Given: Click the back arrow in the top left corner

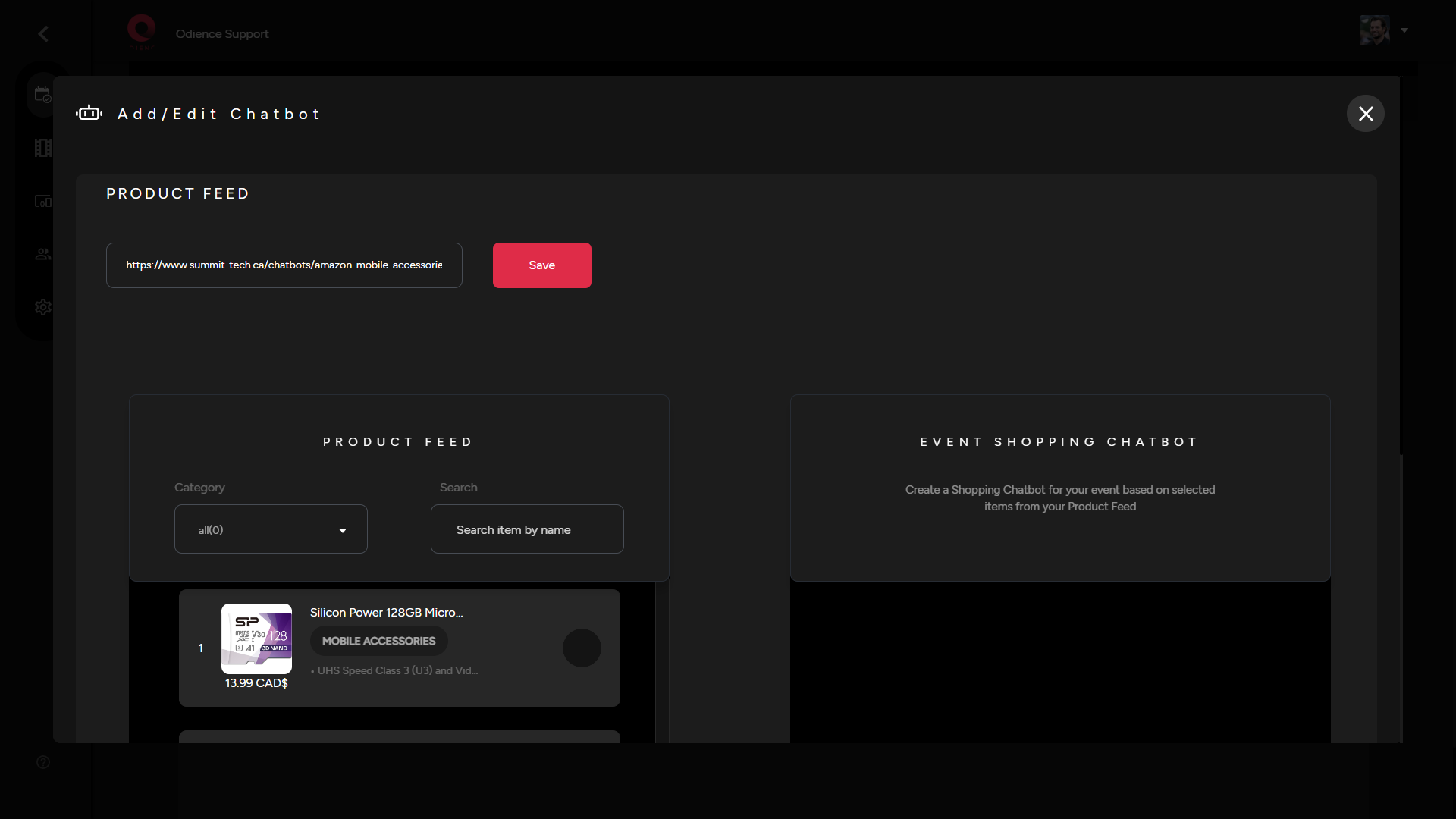Looking at the screenshot, I should coord(42,33).
